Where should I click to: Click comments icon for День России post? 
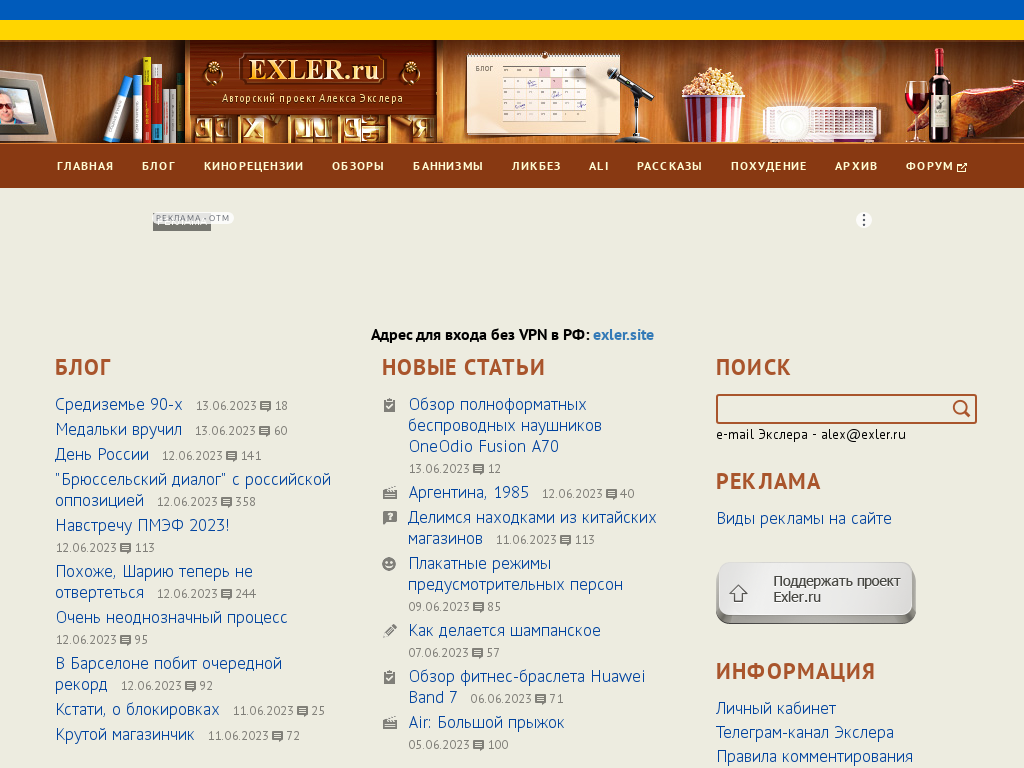click(231, 456)
